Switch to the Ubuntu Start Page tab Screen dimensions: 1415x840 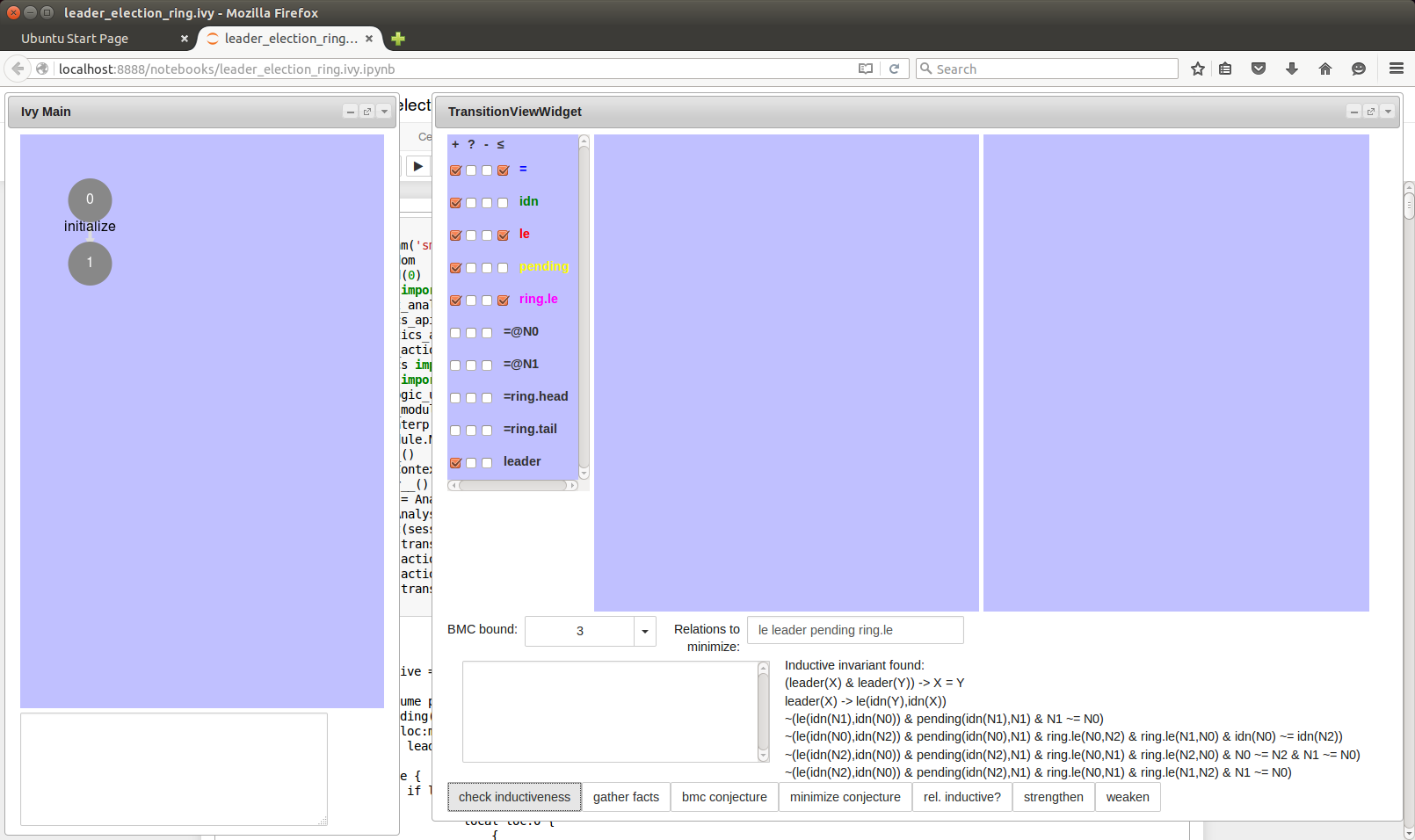tap(75, 39)
